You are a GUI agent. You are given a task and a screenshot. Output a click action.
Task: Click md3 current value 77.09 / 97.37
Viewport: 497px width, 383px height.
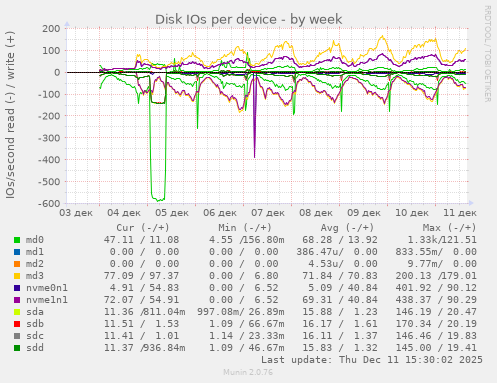pyautogui.click(x=141, y=276)
